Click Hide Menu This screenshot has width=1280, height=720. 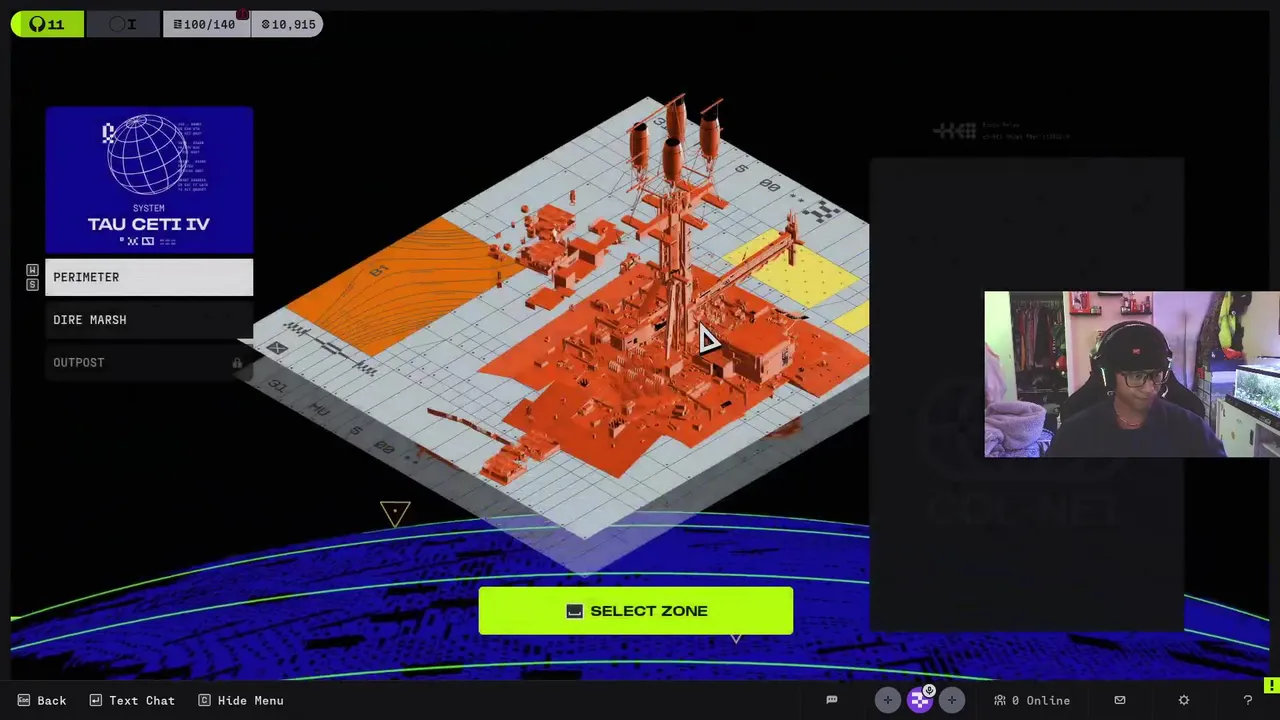pyautogui.click(x=240, y=700)
